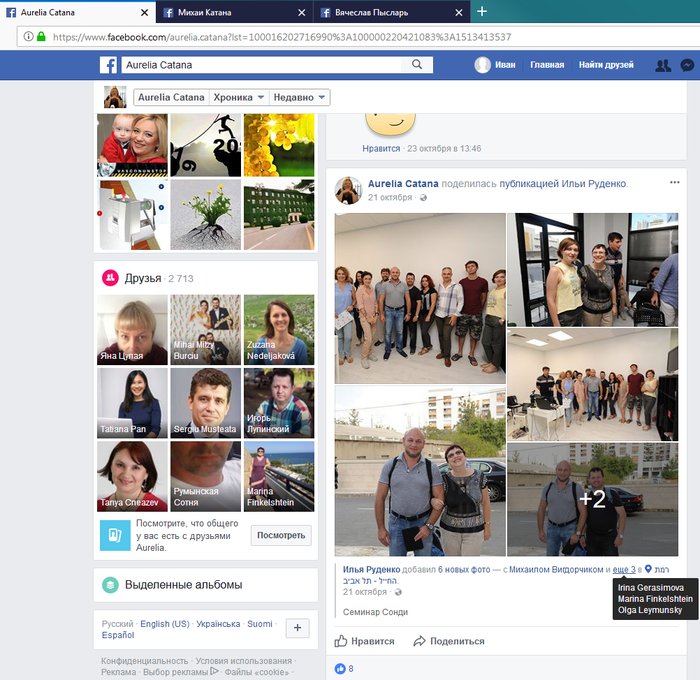Switch language to Español
The image size is (700, 680).
118,635
